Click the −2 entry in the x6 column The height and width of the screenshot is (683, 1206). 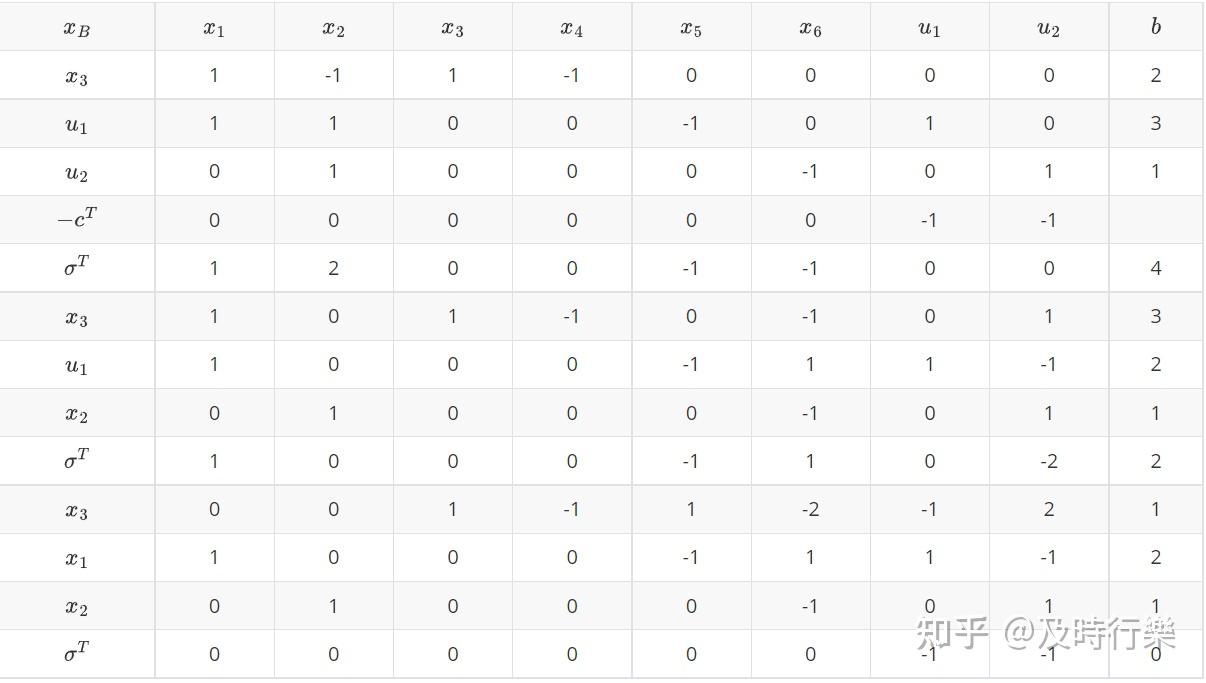[810, 509]
